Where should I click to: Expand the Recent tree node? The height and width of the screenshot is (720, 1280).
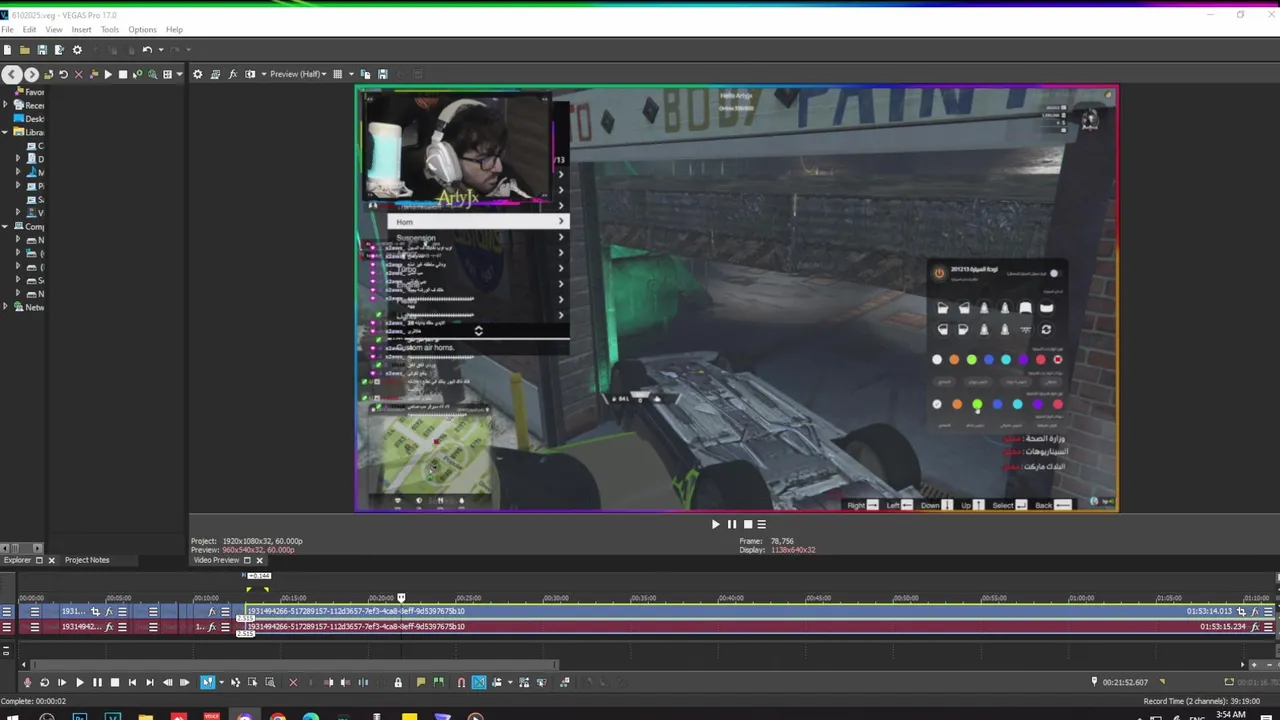(5, 105)
